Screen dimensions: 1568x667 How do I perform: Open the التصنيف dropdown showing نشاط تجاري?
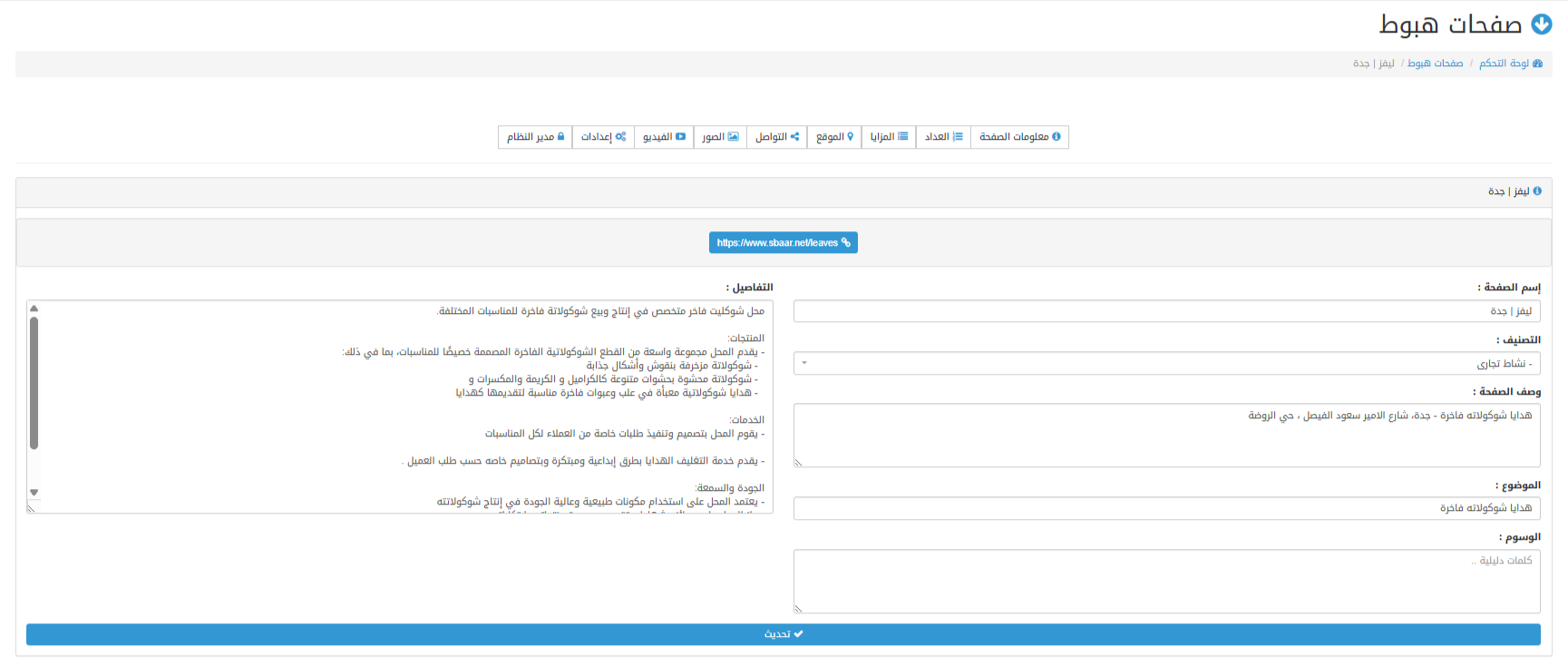[1166, 363]
